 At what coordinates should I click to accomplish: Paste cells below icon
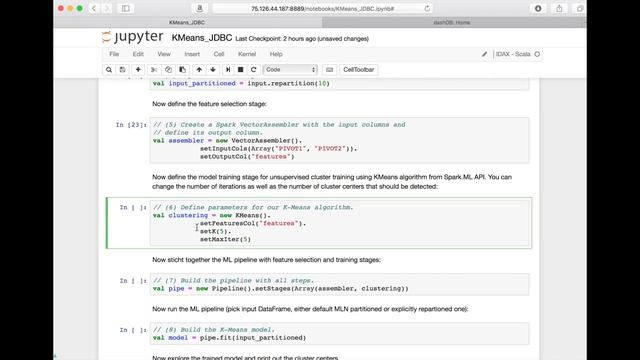pyautogui.click(x=182, y=70)
